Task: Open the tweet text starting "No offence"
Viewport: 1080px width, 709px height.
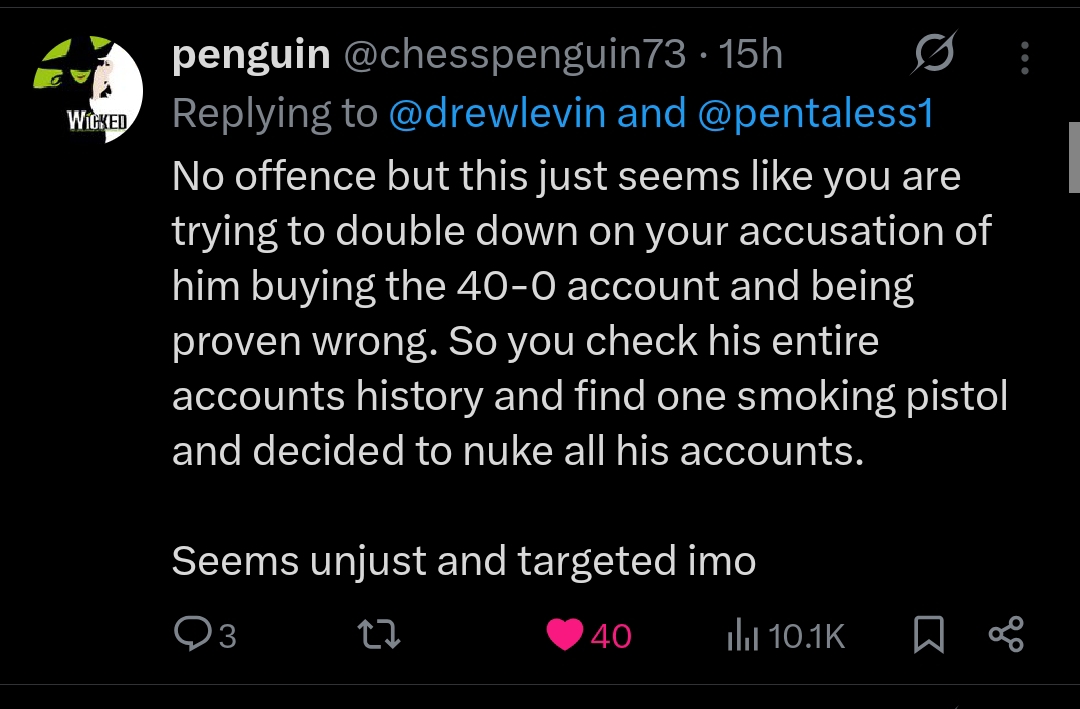Action: (x=566, y=178)
